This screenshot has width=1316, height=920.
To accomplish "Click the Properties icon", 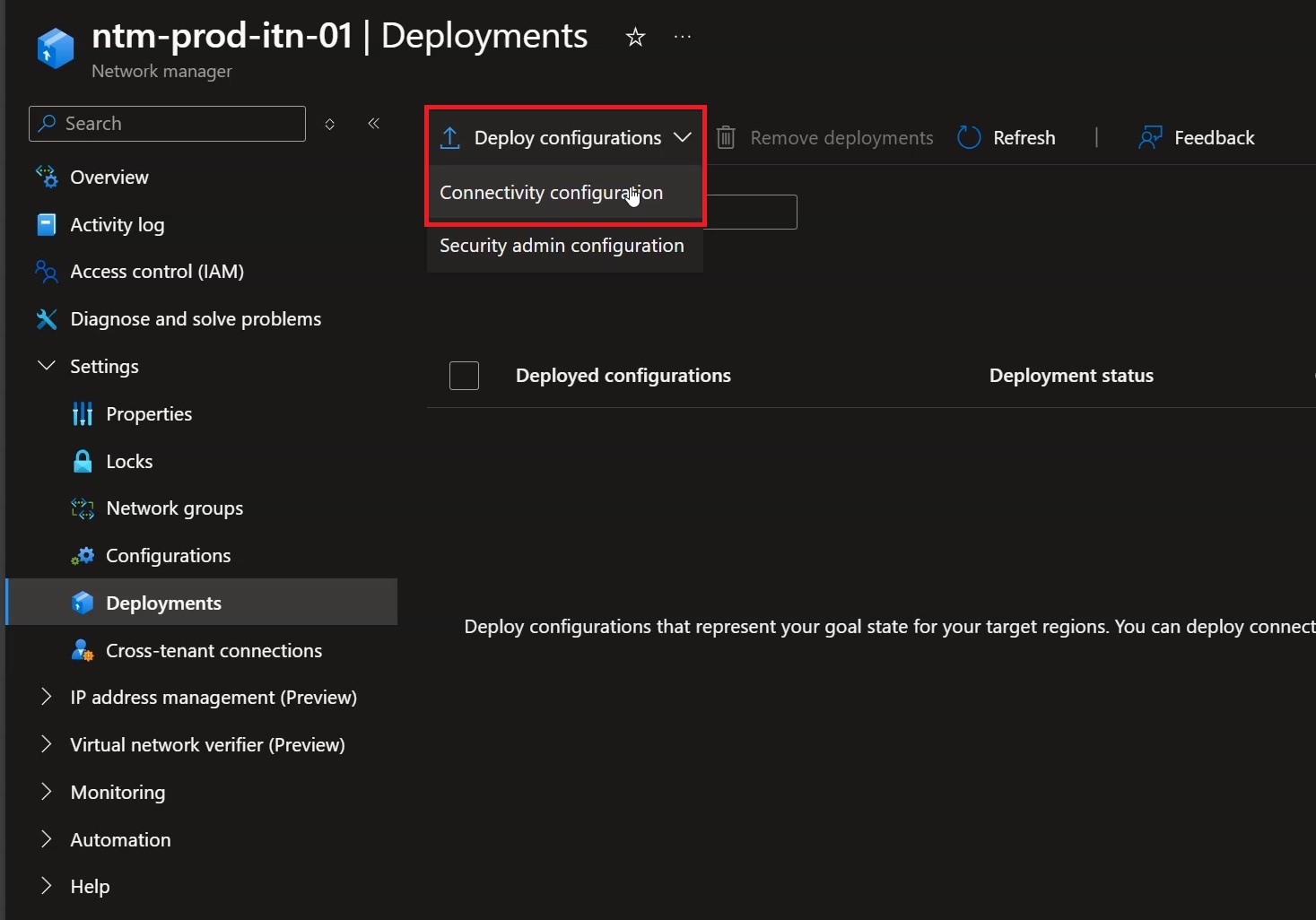I will pos(83,413).
